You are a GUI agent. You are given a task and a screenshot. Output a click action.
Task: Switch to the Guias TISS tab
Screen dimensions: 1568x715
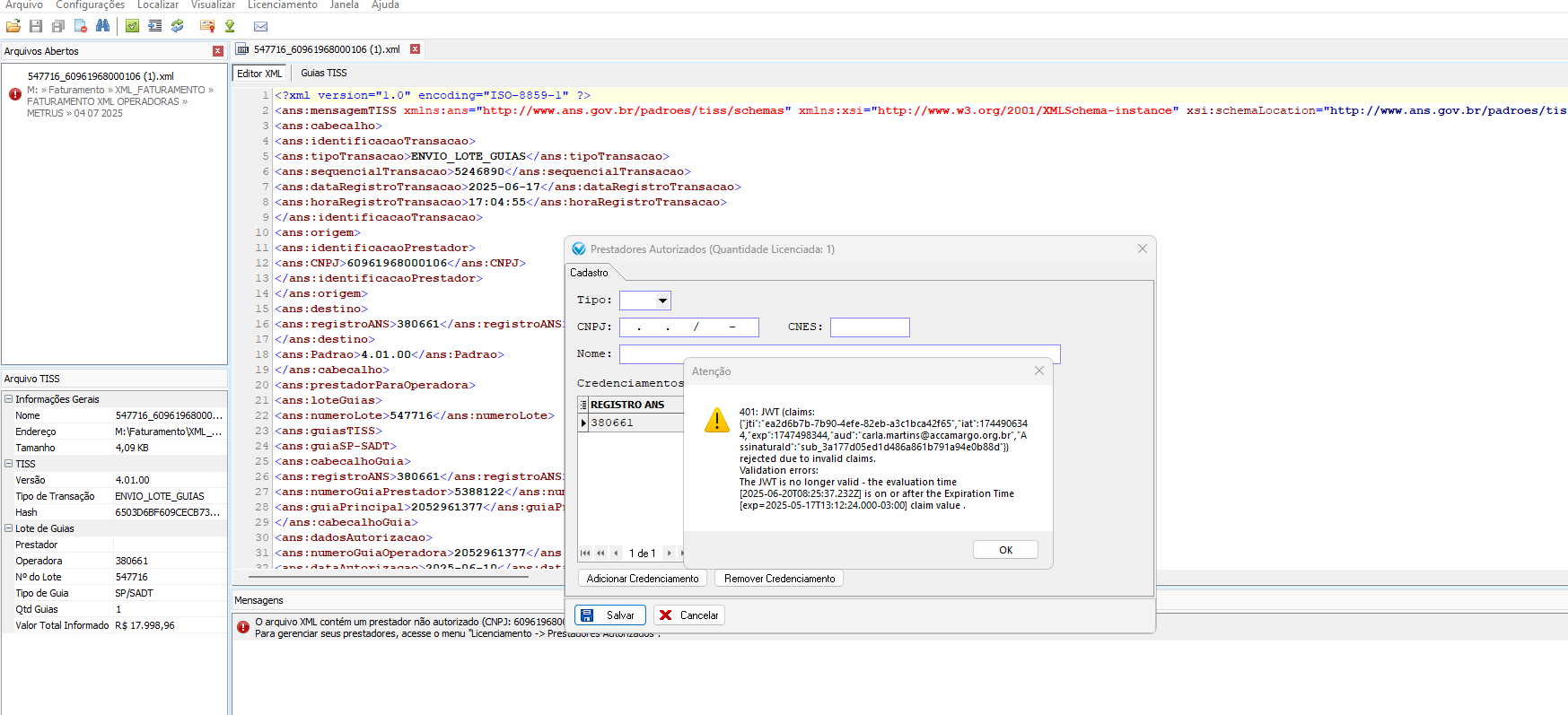pyautogui.click(x=323, y=74)
